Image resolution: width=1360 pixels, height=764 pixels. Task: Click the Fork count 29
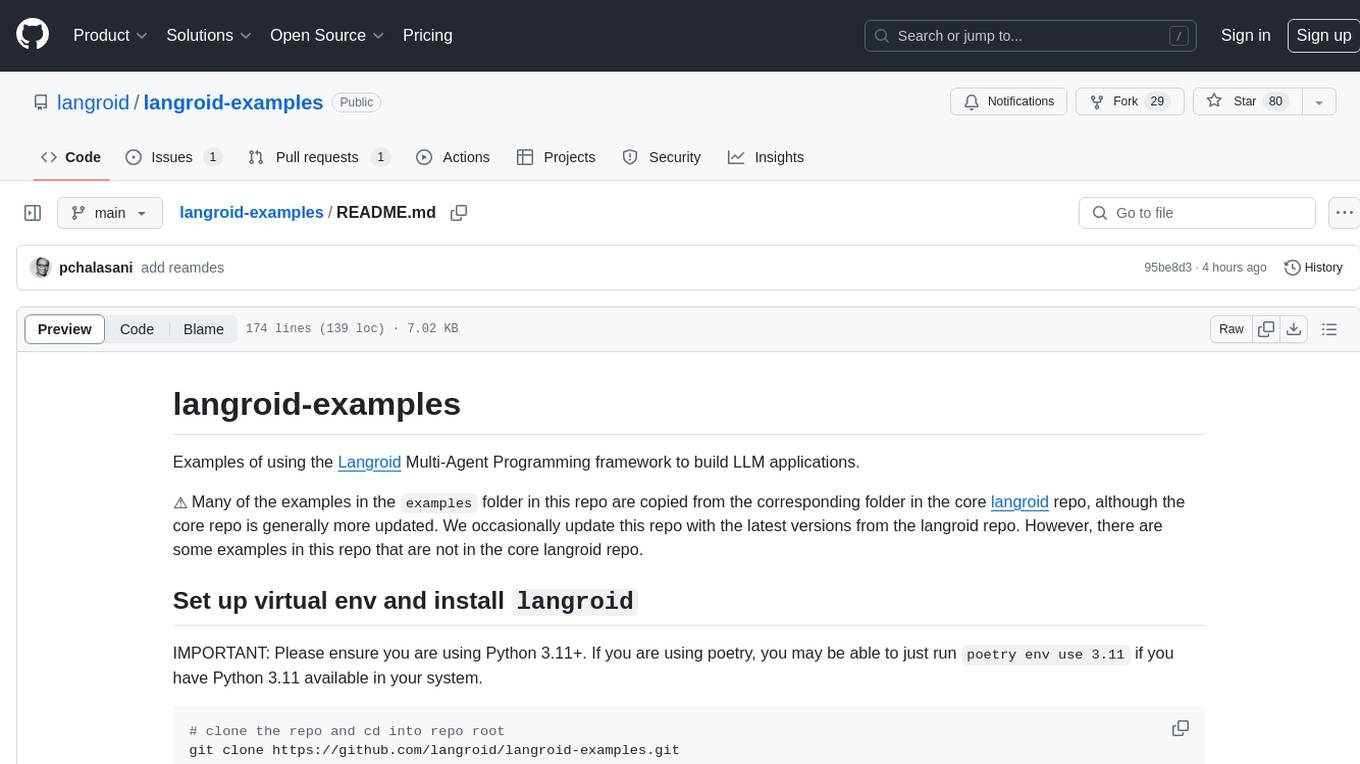tap(1158, 102)
